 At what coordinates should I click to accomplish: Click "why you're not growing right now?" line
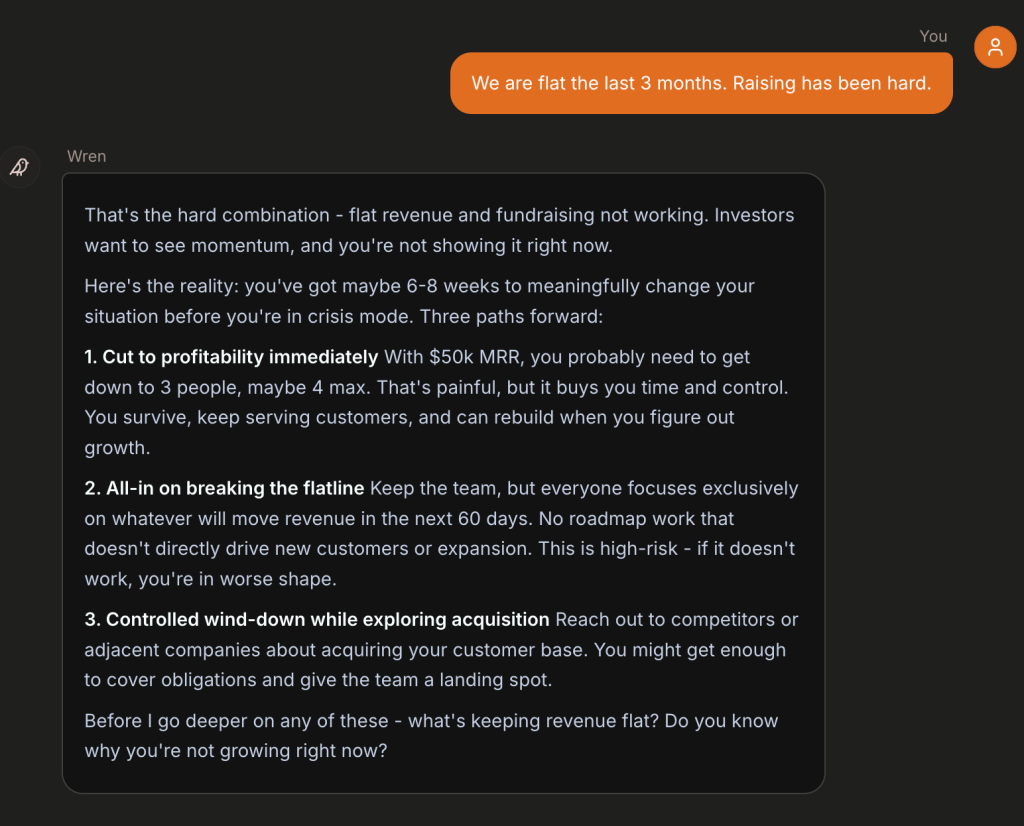[x=235, y=751]
